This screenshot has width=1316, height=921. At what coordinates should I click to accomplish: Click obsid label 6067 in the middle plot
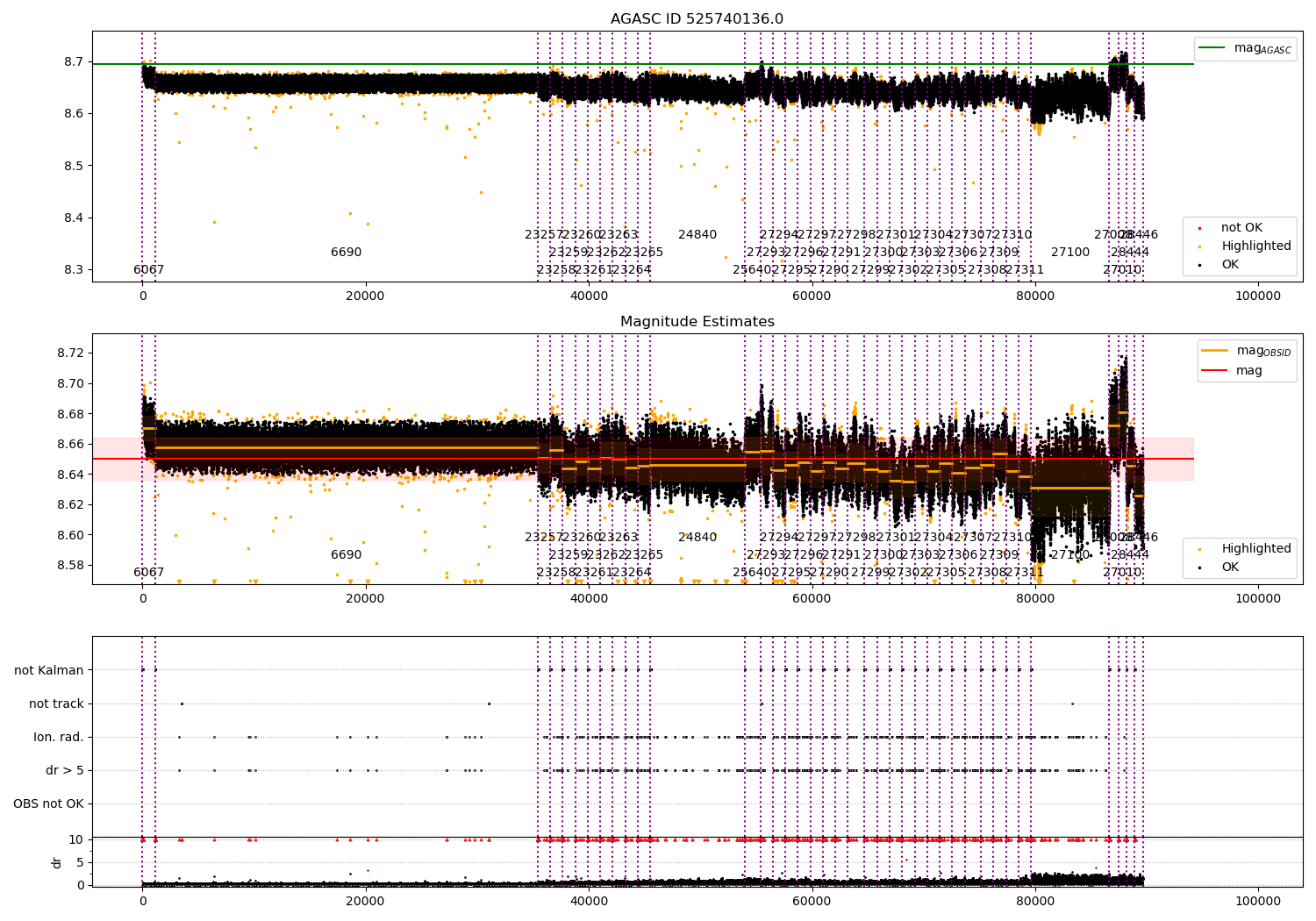(148, 572)
